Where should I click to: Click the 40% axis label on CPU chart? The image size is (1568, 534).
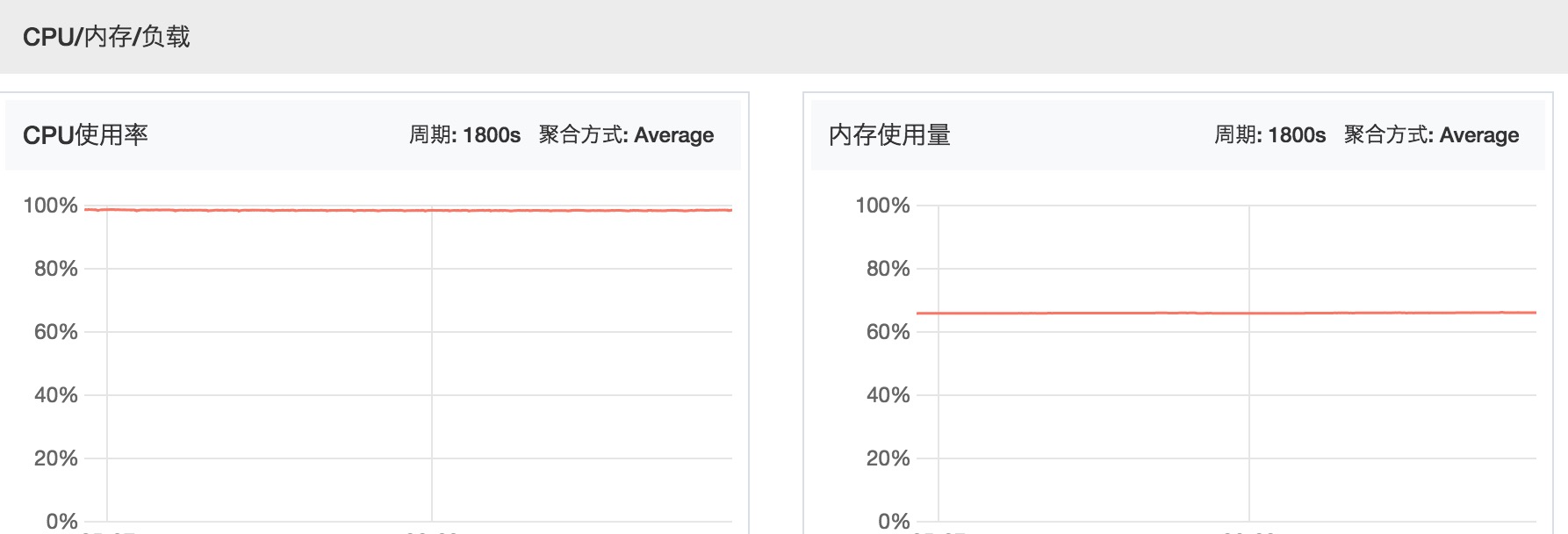tap(55, 395)
